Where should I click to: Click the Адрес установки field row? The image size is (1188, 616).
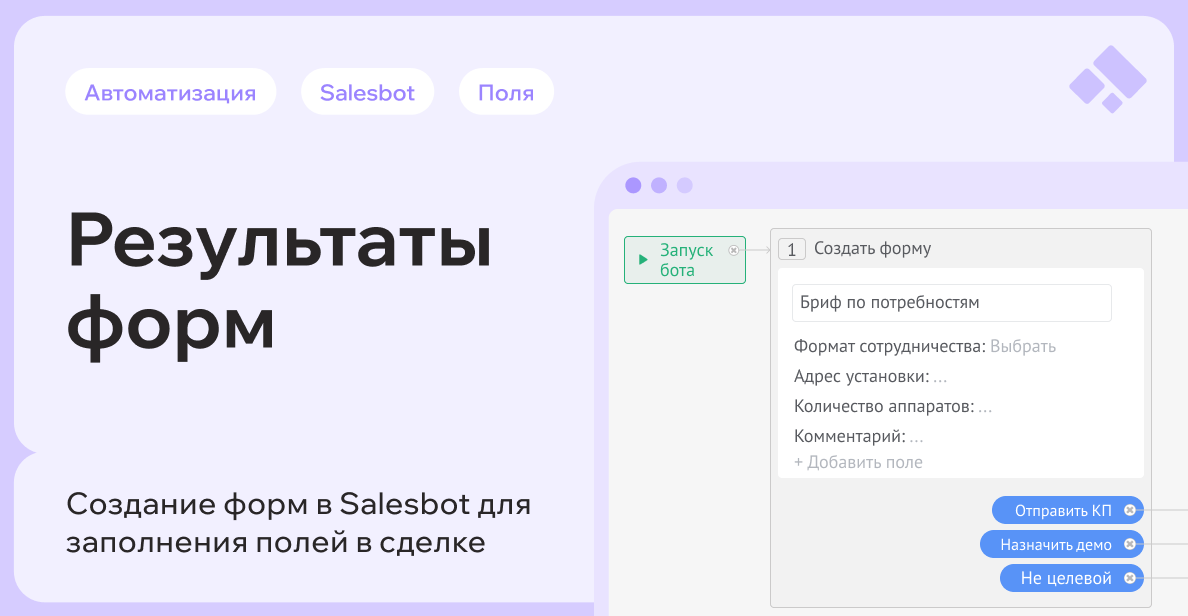pyautogui.click(x=871, y=377)
